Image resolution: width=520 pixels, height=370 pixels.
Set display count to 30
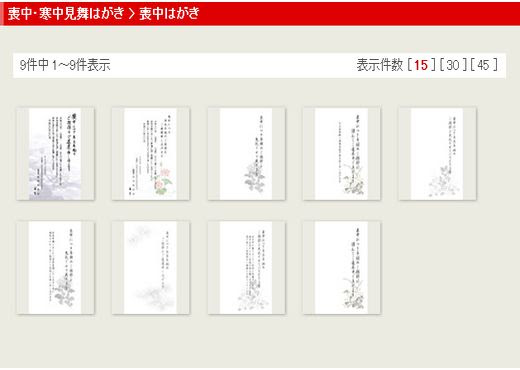click(x=453, y=65)
